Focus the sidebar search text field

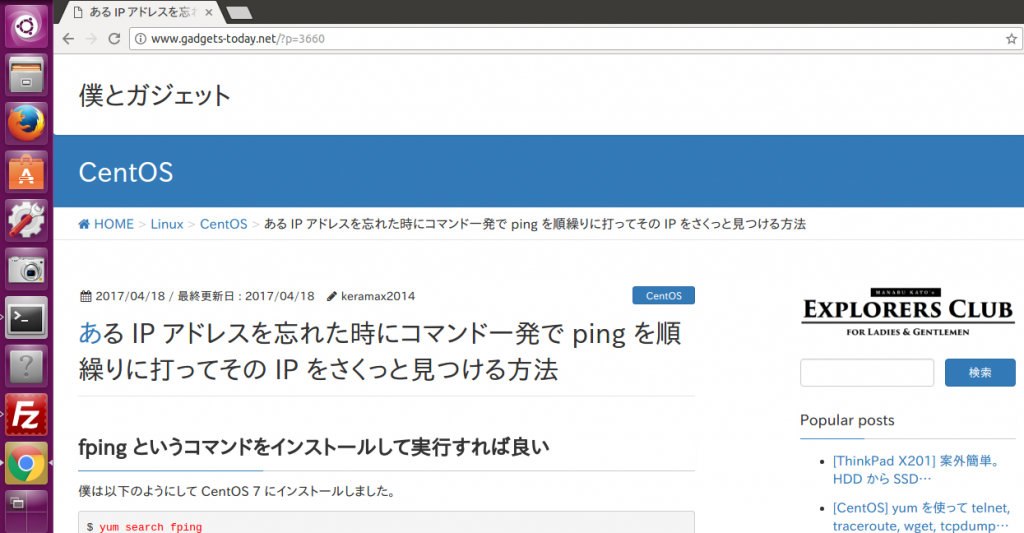click(867, 372)
